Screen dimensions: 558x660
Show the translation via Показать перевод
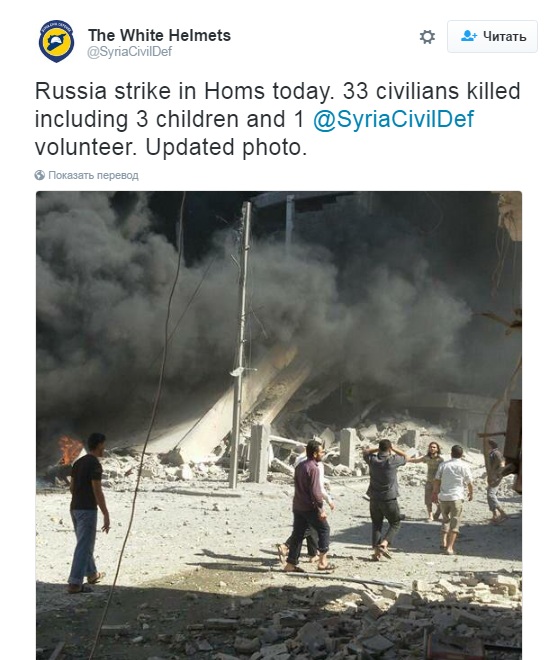(x=93, y=175)
